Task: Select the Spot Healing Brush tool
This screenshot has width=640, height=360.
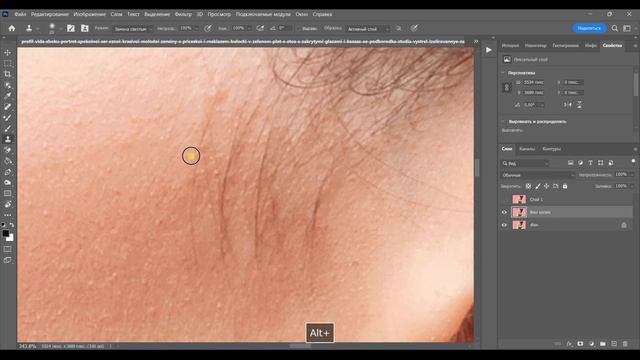Action: [7, 107]
